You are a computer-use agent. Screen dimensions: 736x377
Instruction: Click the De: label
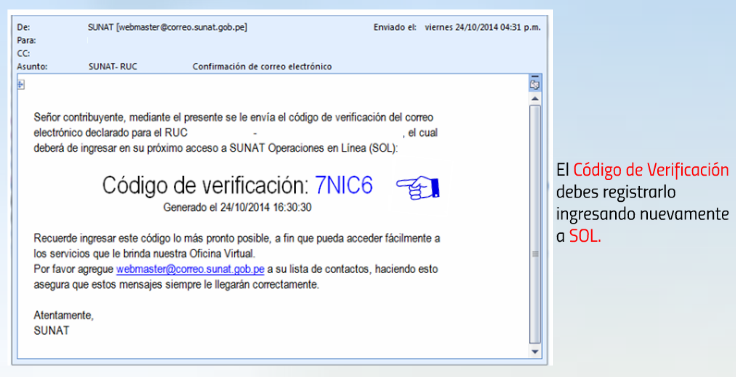click(x=23, y=27)
